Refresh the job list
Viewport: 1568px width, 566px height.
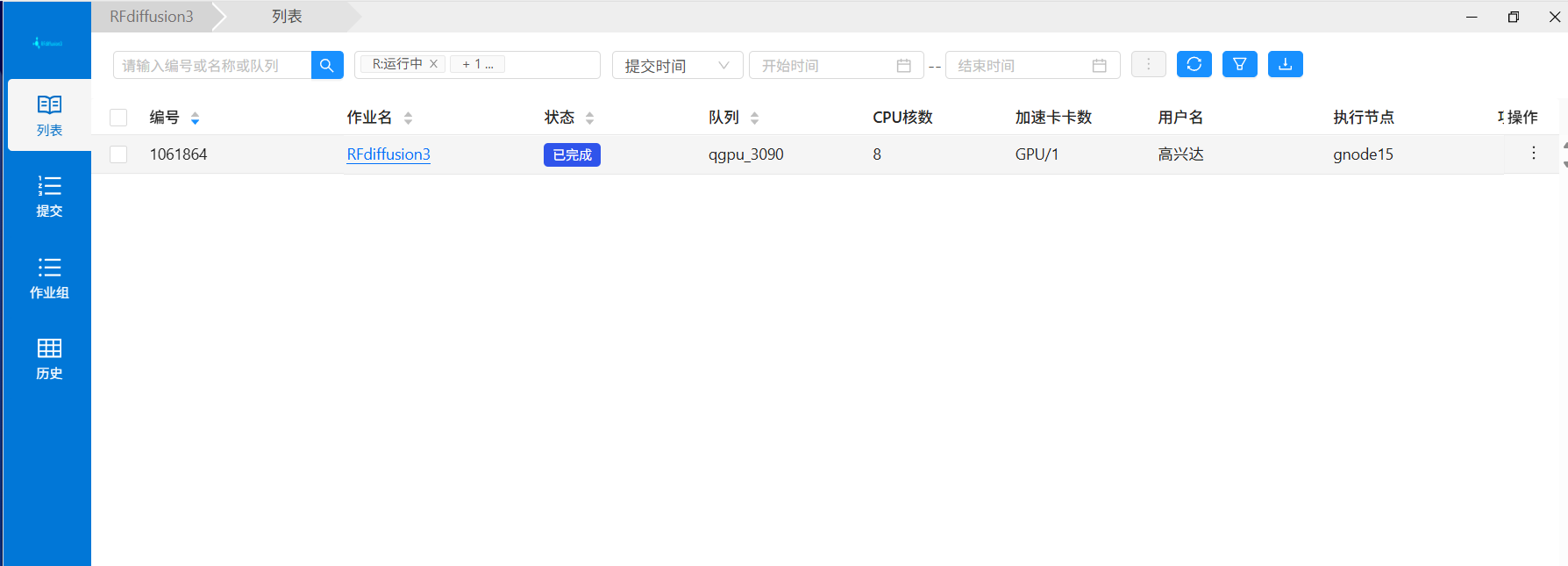(x=1194, y=64)
